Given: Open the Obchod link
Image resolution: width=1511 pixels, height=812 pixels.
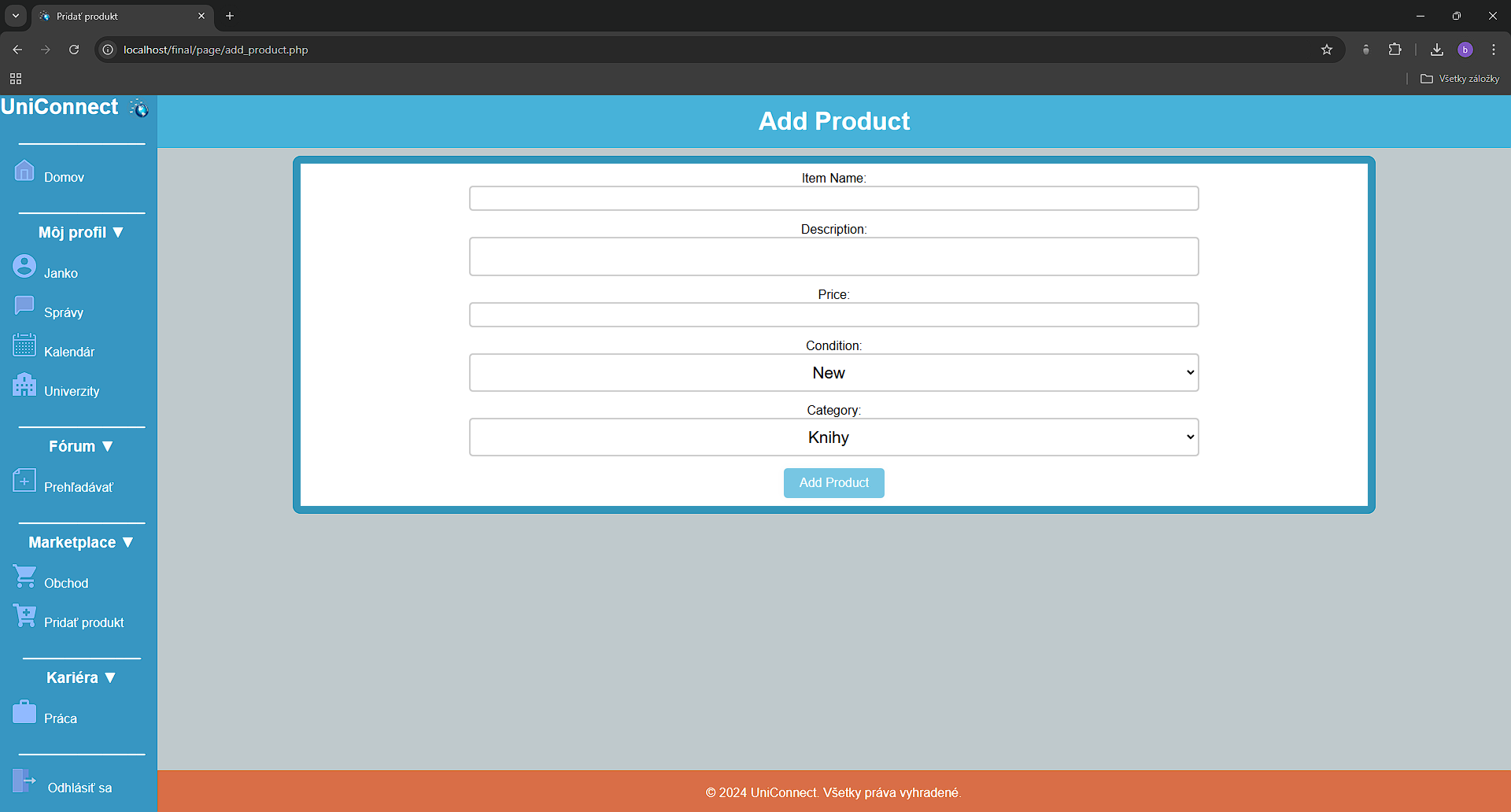Looking at the screenshot, I should 66,583.
